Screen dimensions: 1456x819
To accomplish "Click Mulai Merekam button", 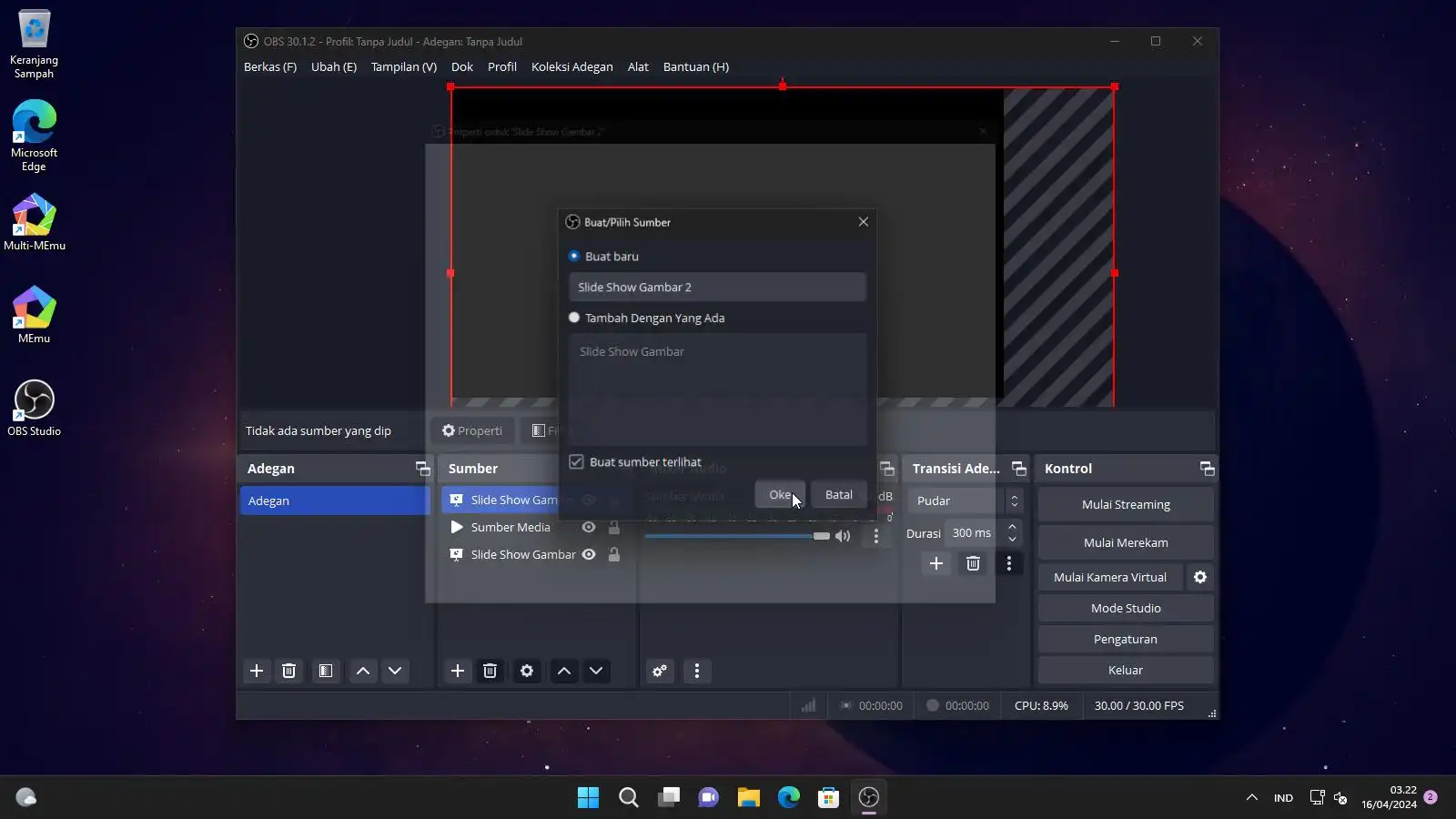I will pyautogui.click(x=1126, y=542).
